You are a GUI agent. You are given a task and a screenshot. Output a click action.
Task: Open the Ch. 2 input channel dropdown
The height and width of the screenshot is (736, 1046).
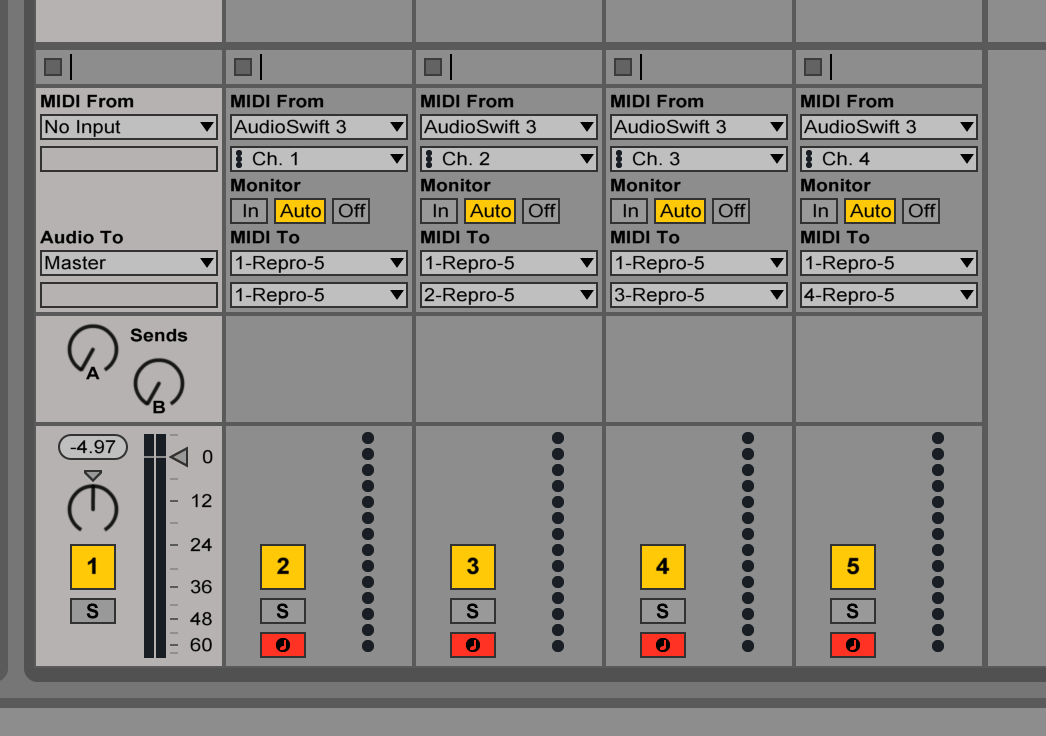point(509,159)
